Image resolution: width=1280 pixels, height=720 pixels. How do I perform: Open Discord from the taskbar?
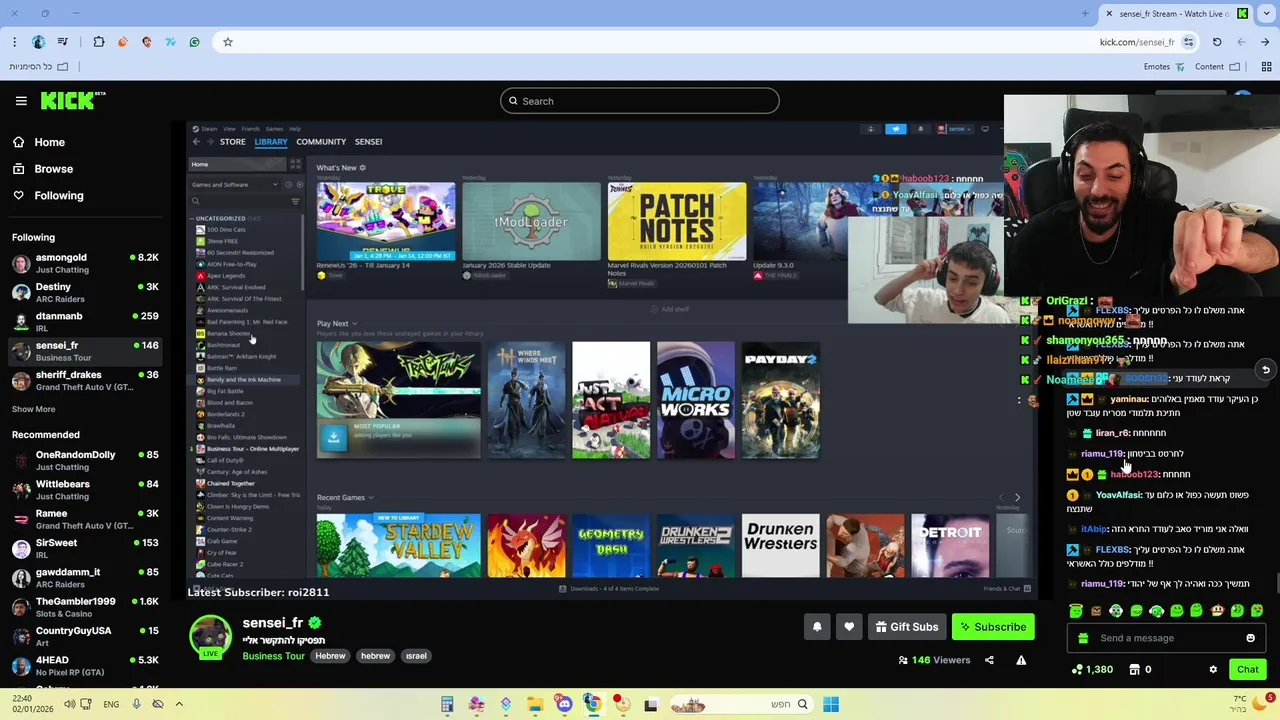coord(564,705)
